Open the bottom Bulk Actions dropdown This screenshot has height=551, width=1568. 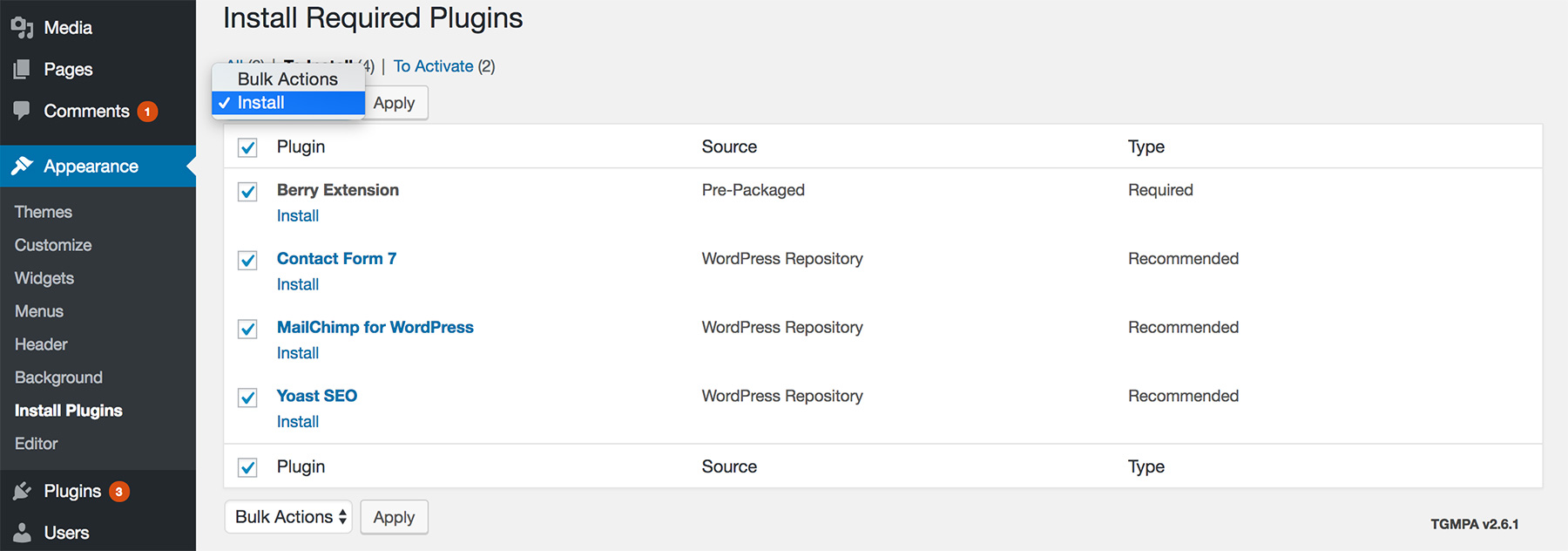(287, 516)
